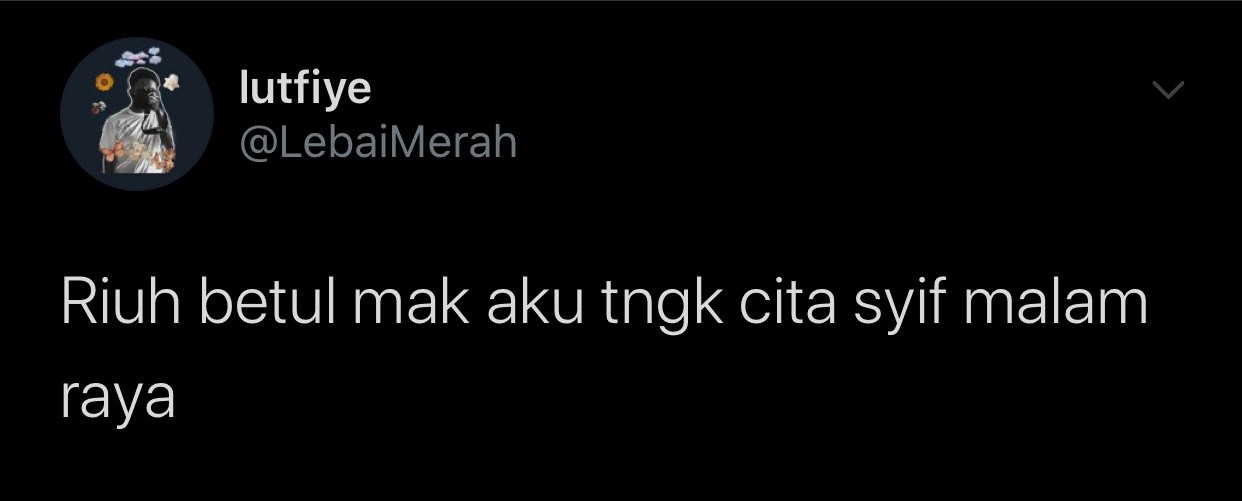The width and height of the screenshot is (1242, 501).
Task: Select the tweet text starting with Riuh
Action: tap(604, 352)
